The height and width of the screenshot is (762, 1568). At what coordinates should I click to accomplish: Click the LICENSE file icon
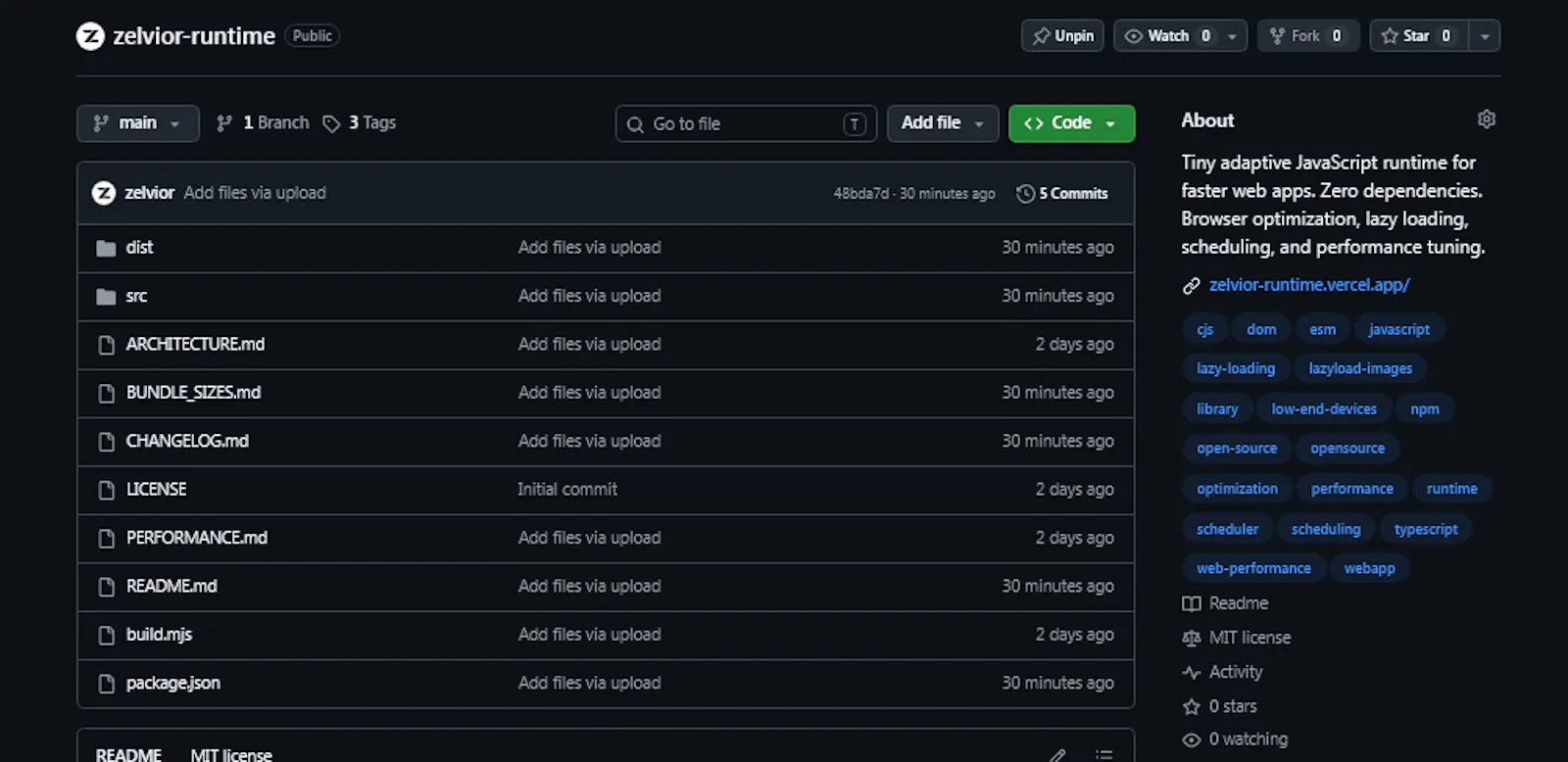[x=106, y=490]
